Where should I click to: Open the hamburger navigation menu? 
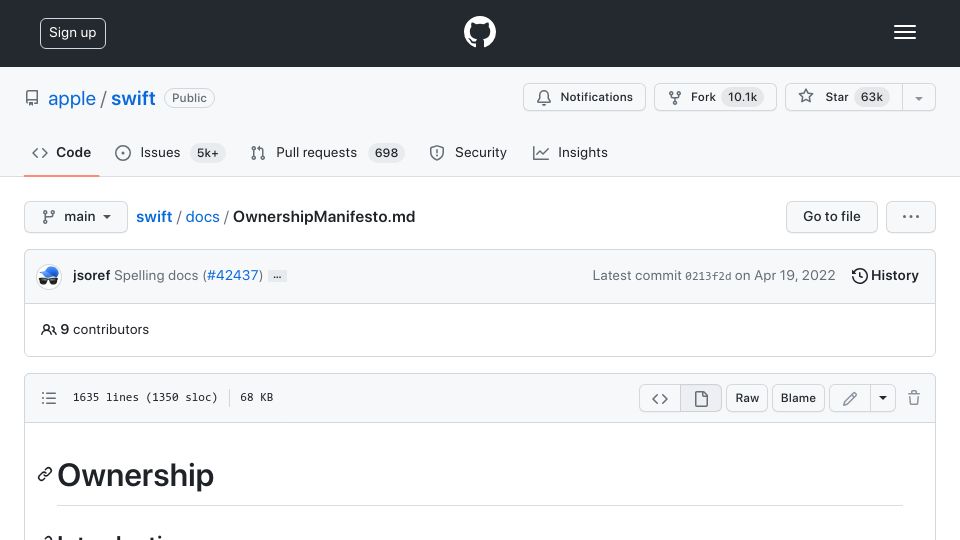904,32
